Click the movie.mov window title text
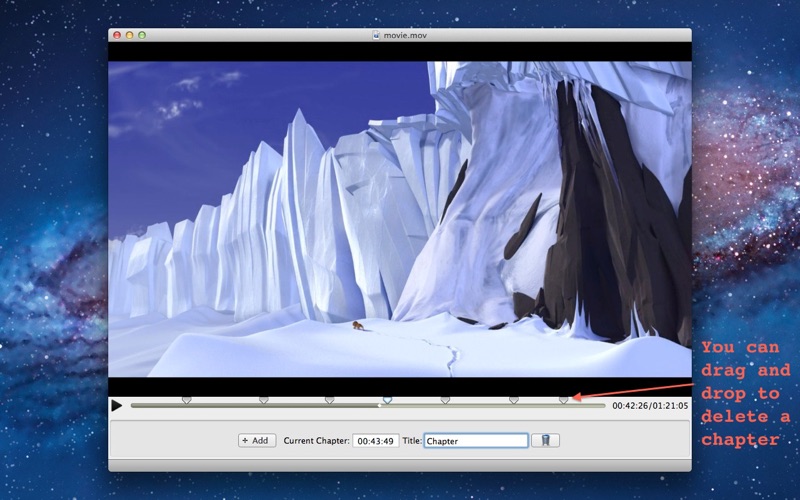This screenshot has height=500, width=800. [405, 35]
